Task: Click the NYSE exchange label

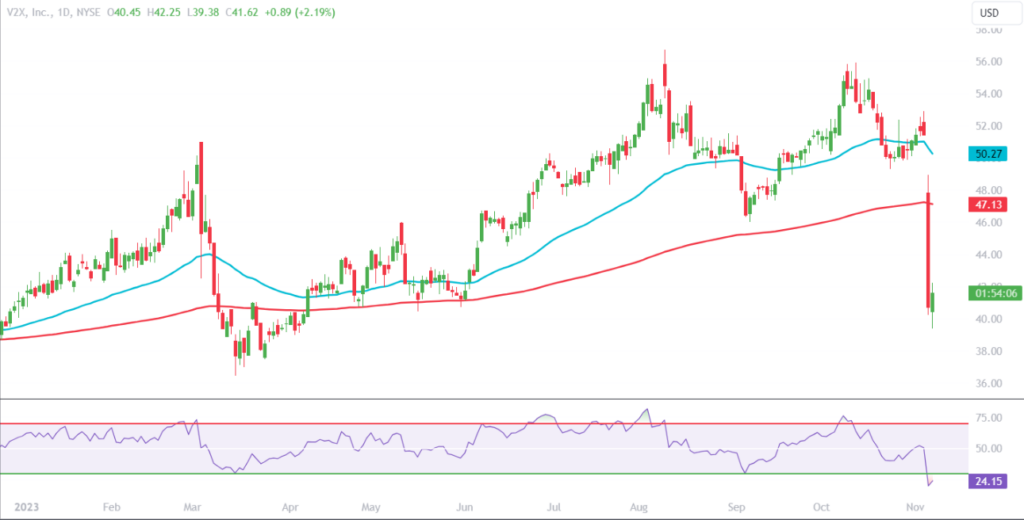Action: pyautogui.click(x=91, y=12)
